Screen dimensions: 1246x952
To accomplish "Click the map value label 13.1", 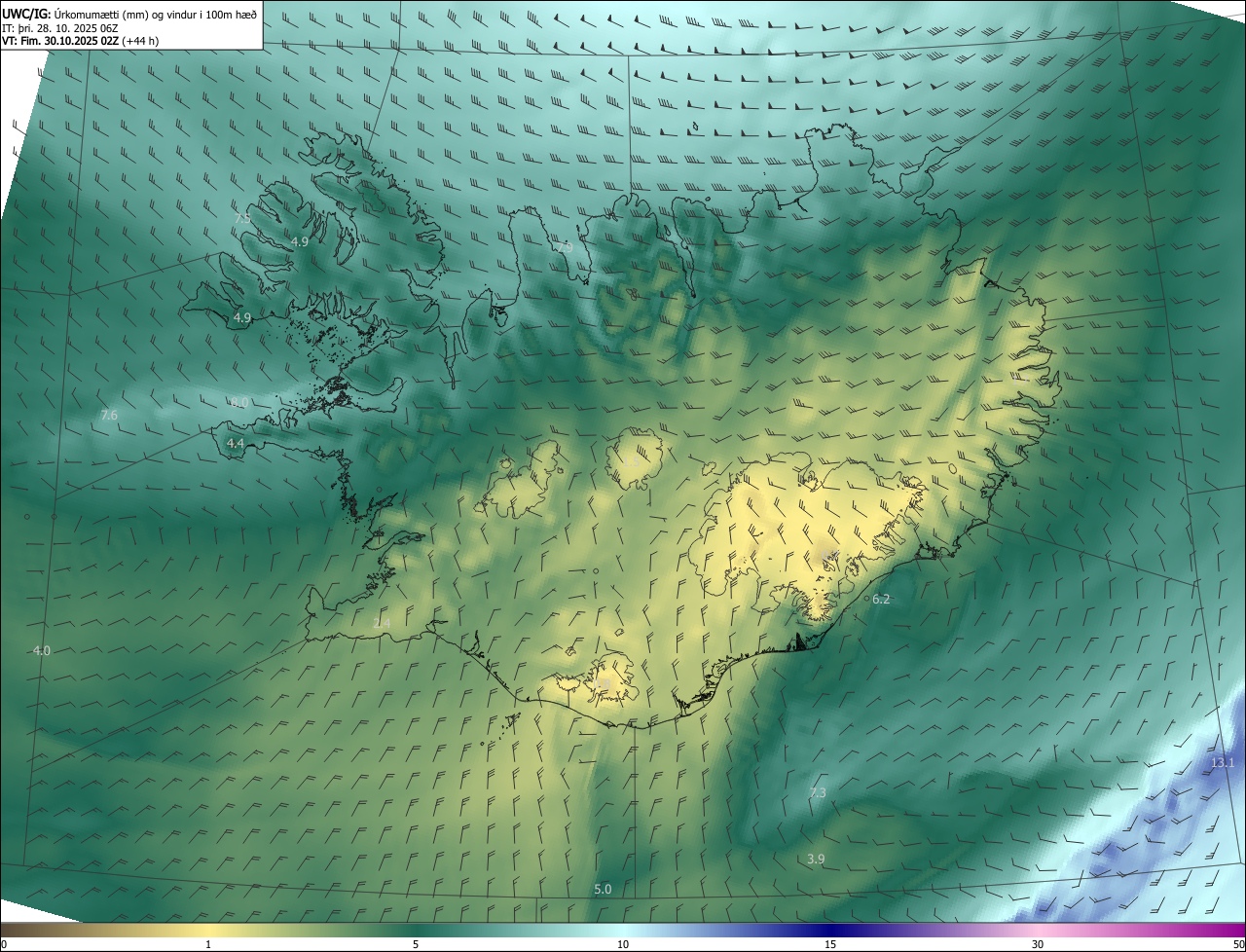I will (x=1223, y=762).
